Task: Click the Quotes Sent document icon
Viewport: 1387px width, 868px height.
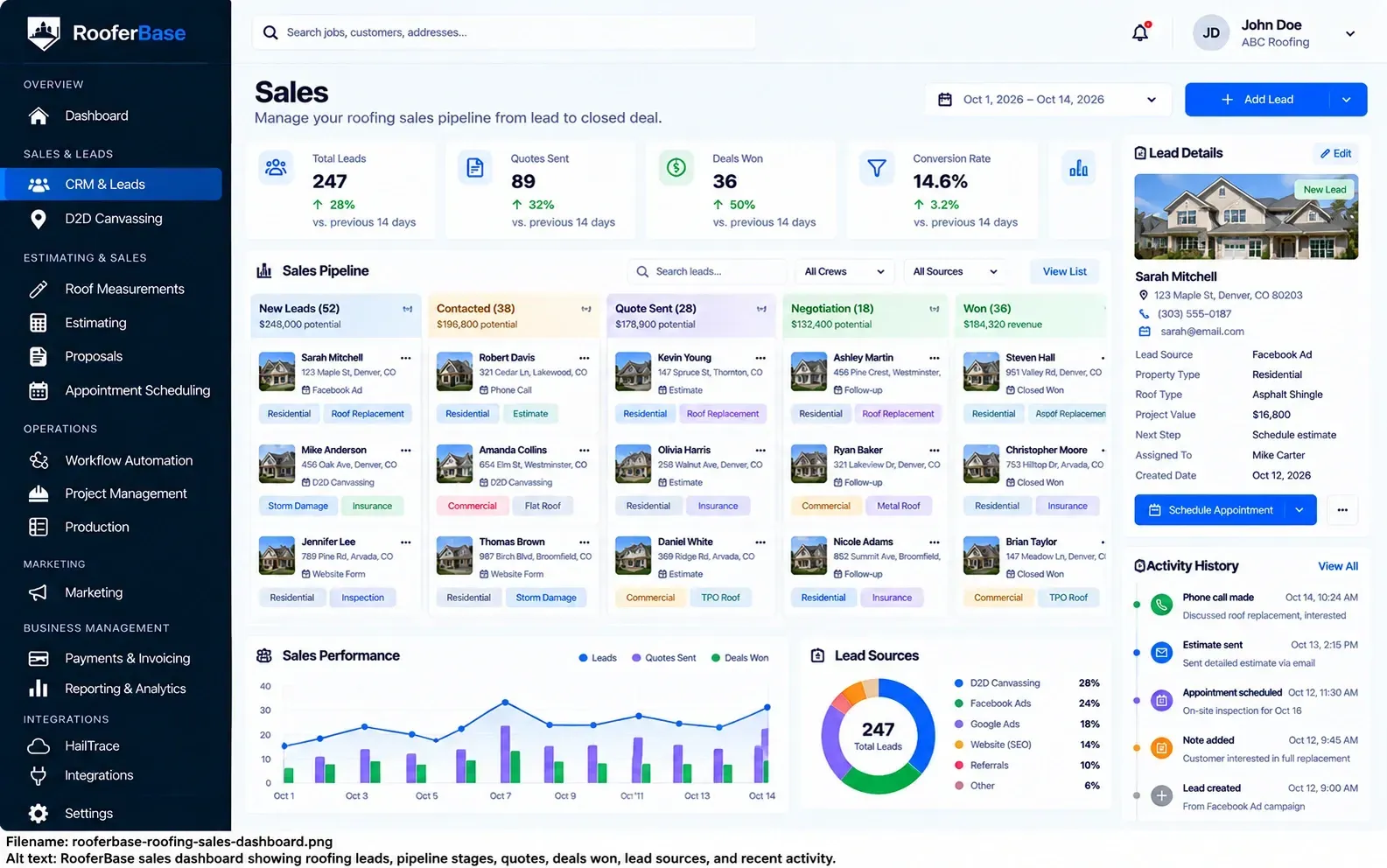Action: tap(475, 167)
